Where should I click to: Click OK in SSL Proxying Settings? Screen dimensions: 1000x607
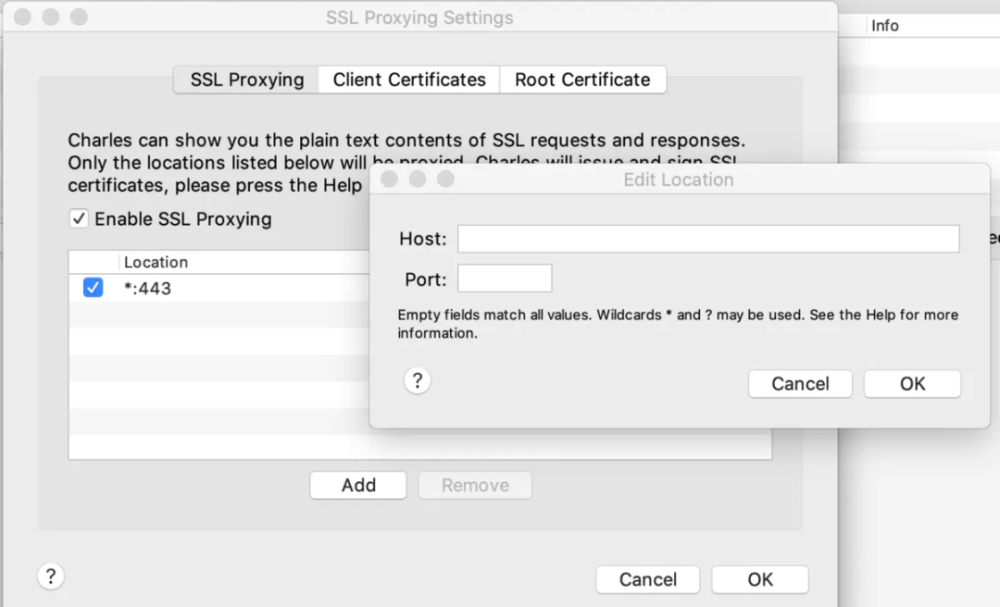pyautogui.click(x=760, y=580)
